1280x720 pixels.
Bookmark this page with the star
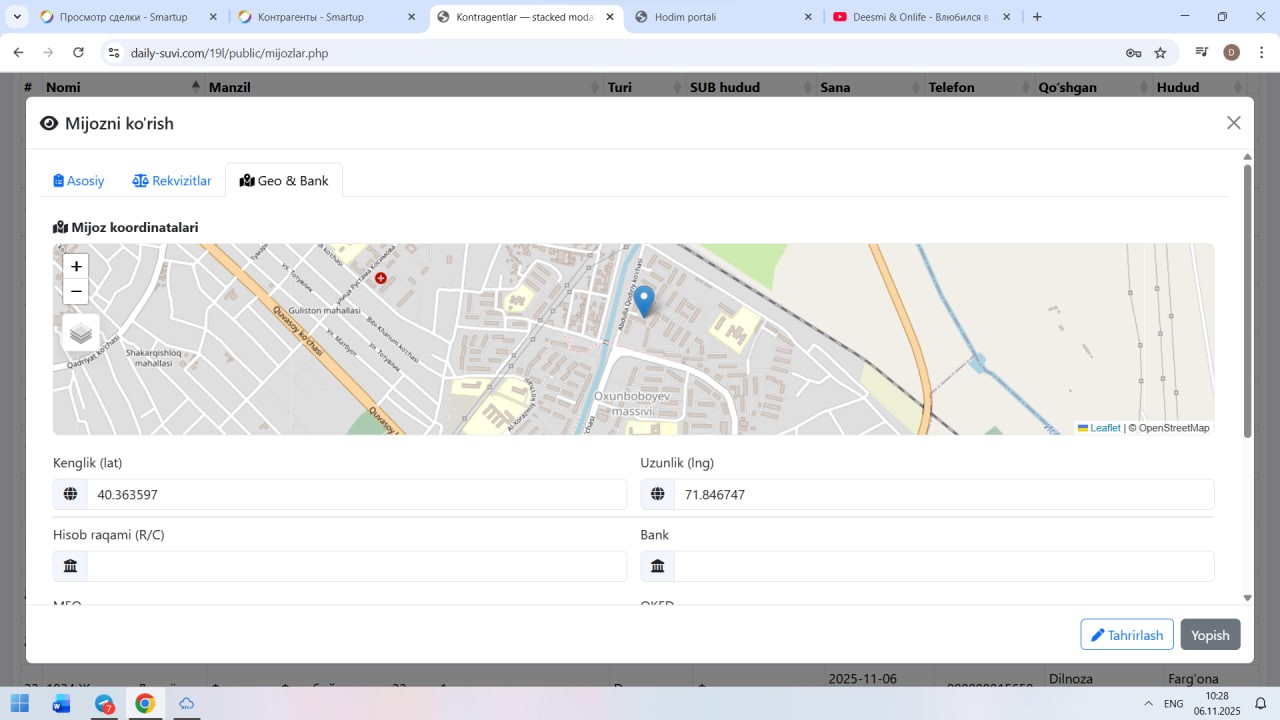[x=1160, y=53]
